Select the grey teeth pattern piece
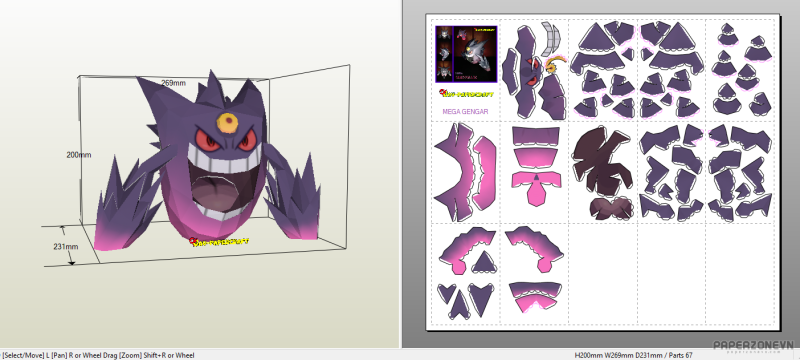The image size is (800, 360). coord(551,39)
